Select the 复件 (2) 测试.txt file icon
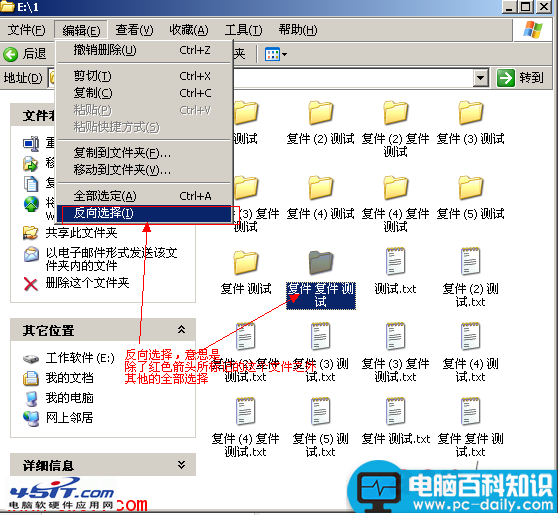Viewport: 559px width, 515px height. tap(470, 261)
